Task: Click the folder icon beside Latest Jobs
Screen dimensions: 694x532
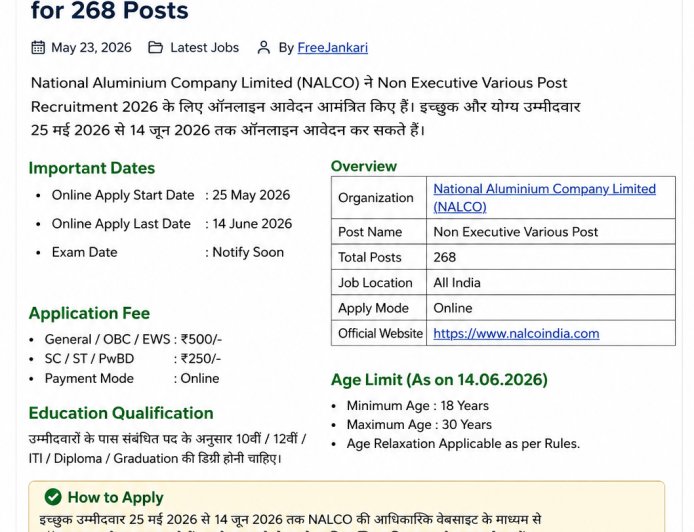Action: click(x=155, y=47)
